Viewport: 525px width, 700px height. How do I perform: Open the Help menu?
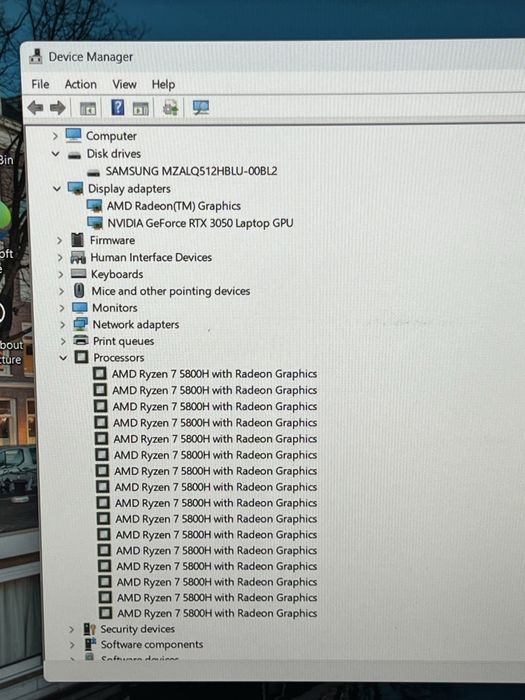click(163, 84)
